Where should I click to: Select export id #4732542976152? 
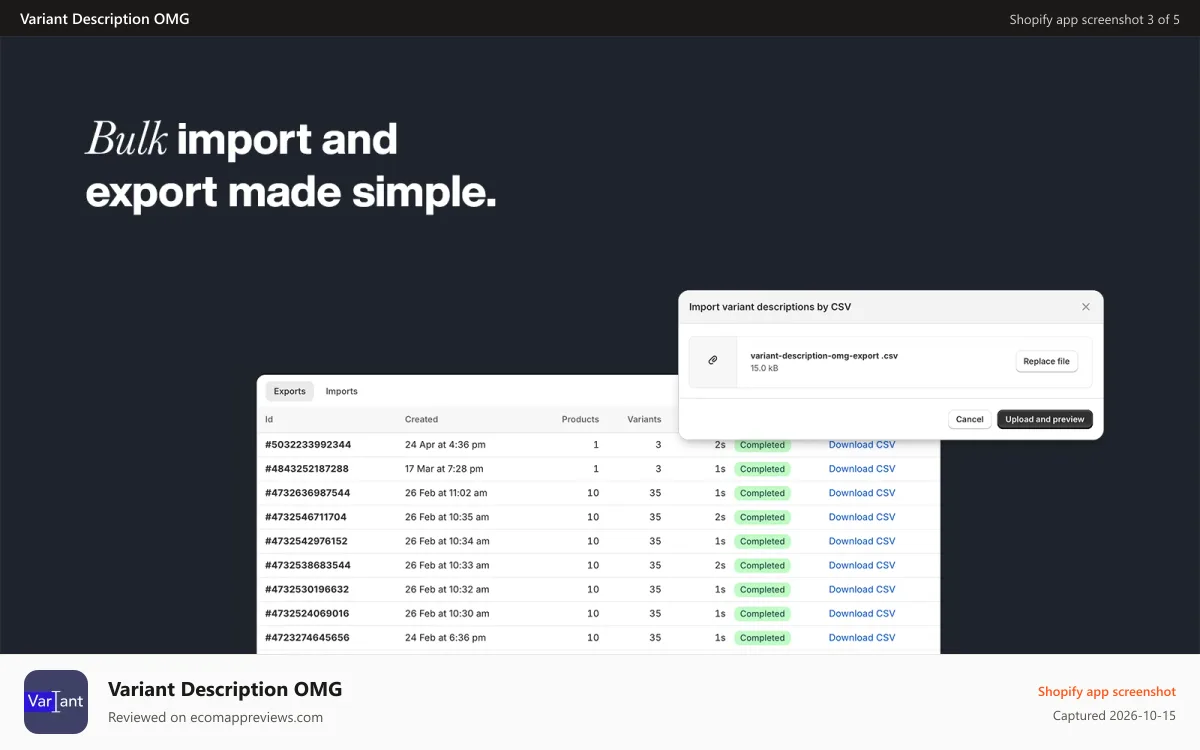306,541
